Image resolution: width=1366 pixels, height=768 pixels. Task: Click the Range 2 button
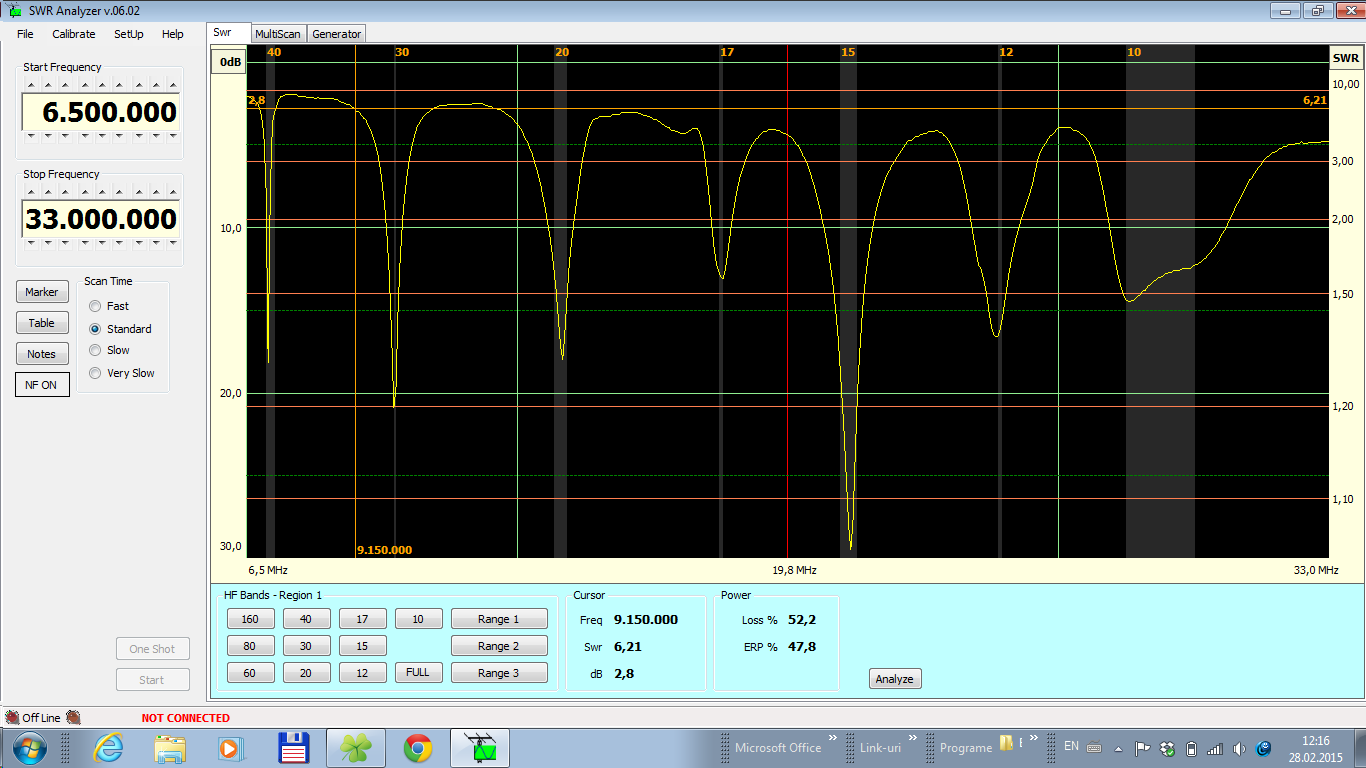499,646
